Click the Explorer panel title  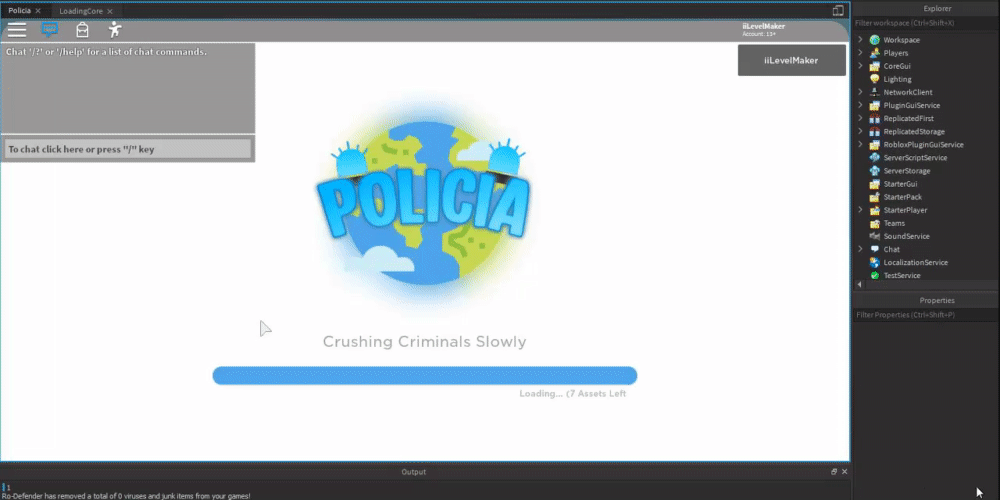(x=937, y=8)
